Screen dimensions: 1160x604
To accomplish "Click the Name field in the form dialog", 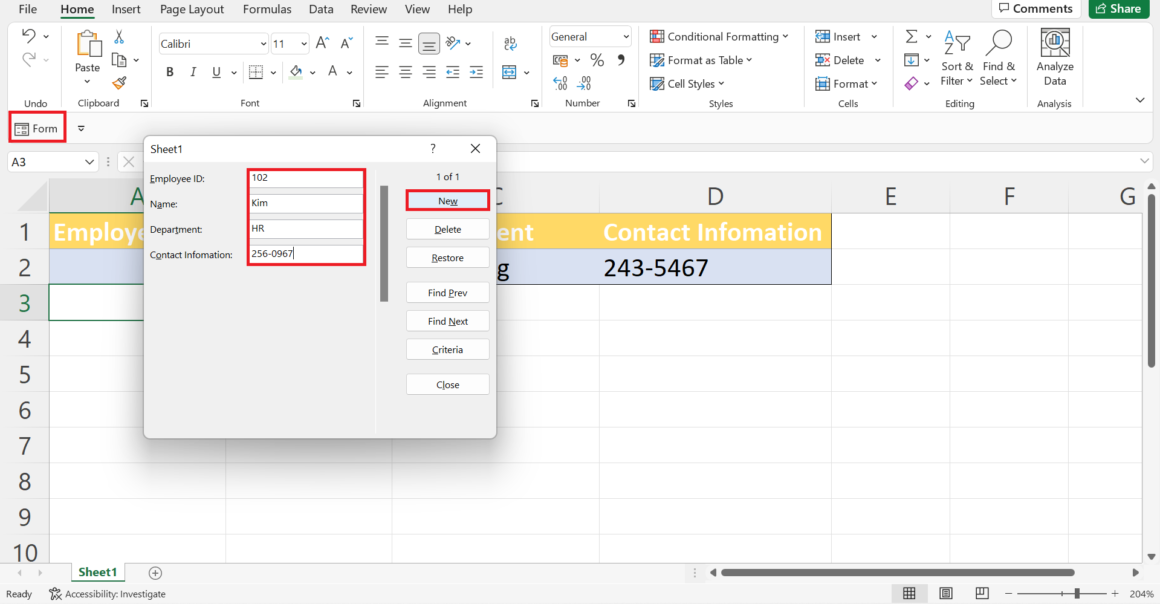I will [x=305, y=203].
